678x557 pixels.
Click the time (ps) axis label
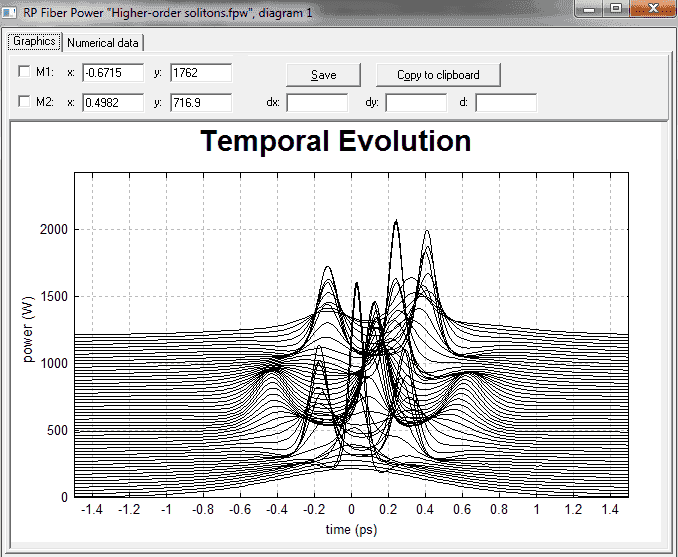pos(351,529)
